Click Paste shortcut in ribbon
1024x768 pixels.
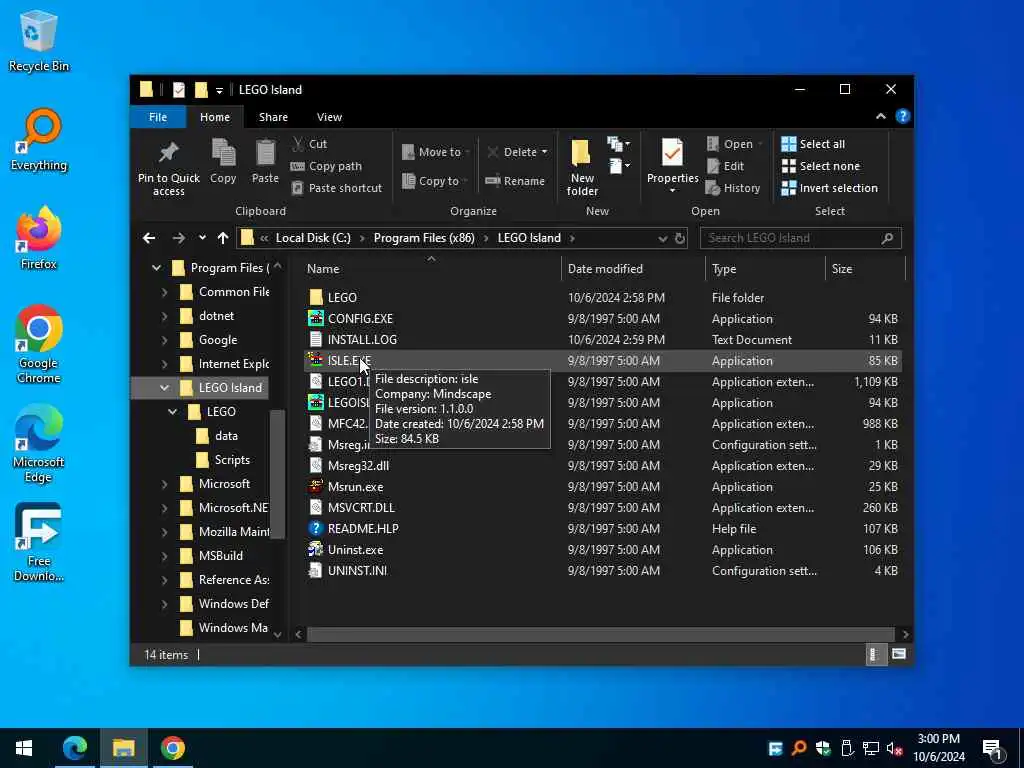(x=336, y=188)
